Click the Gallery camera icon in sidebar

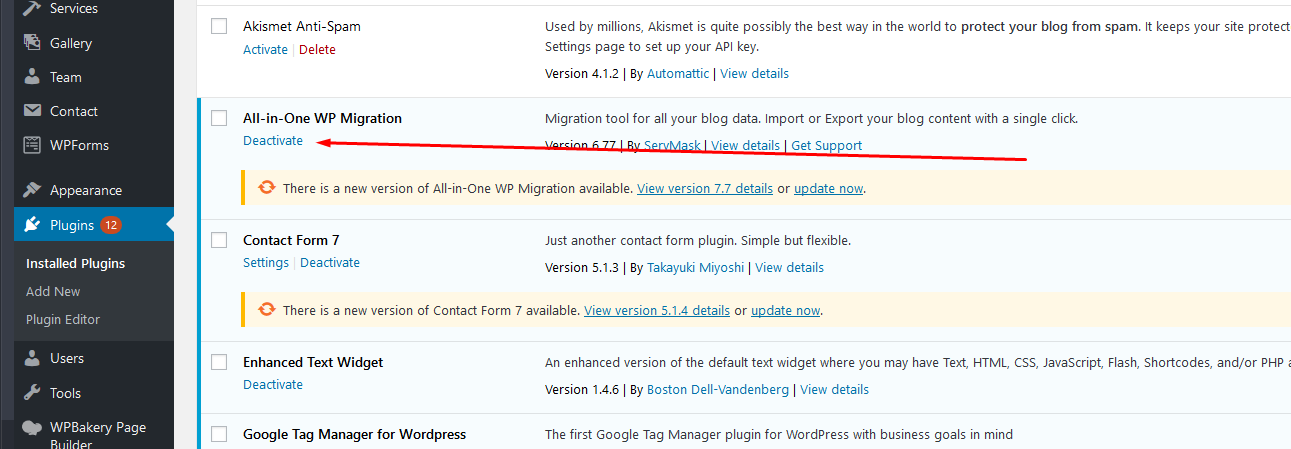pyautogui.click(x=32, y=43)
